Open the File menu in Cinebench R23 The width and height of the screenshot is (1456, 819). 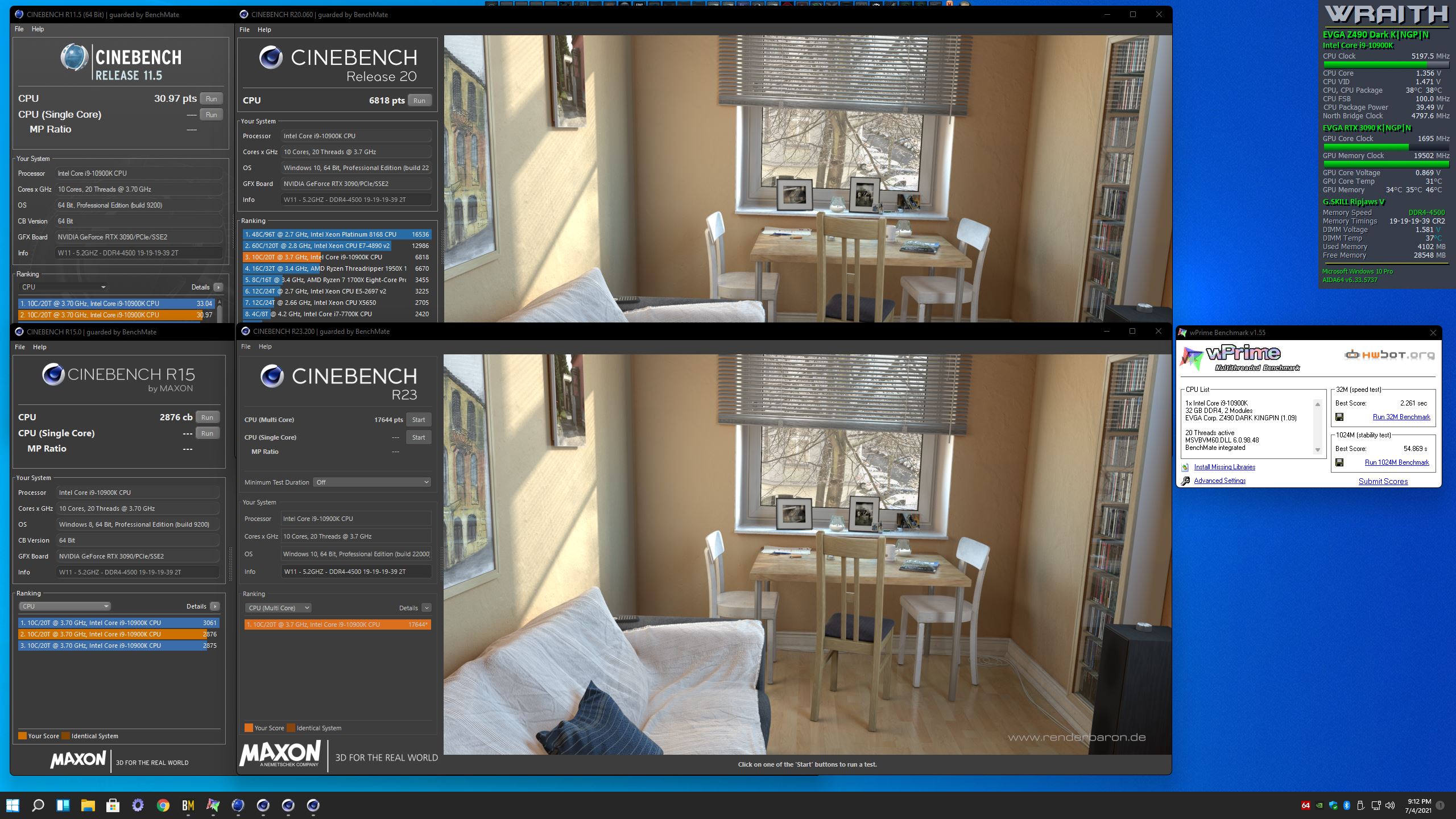coord(246,346)
